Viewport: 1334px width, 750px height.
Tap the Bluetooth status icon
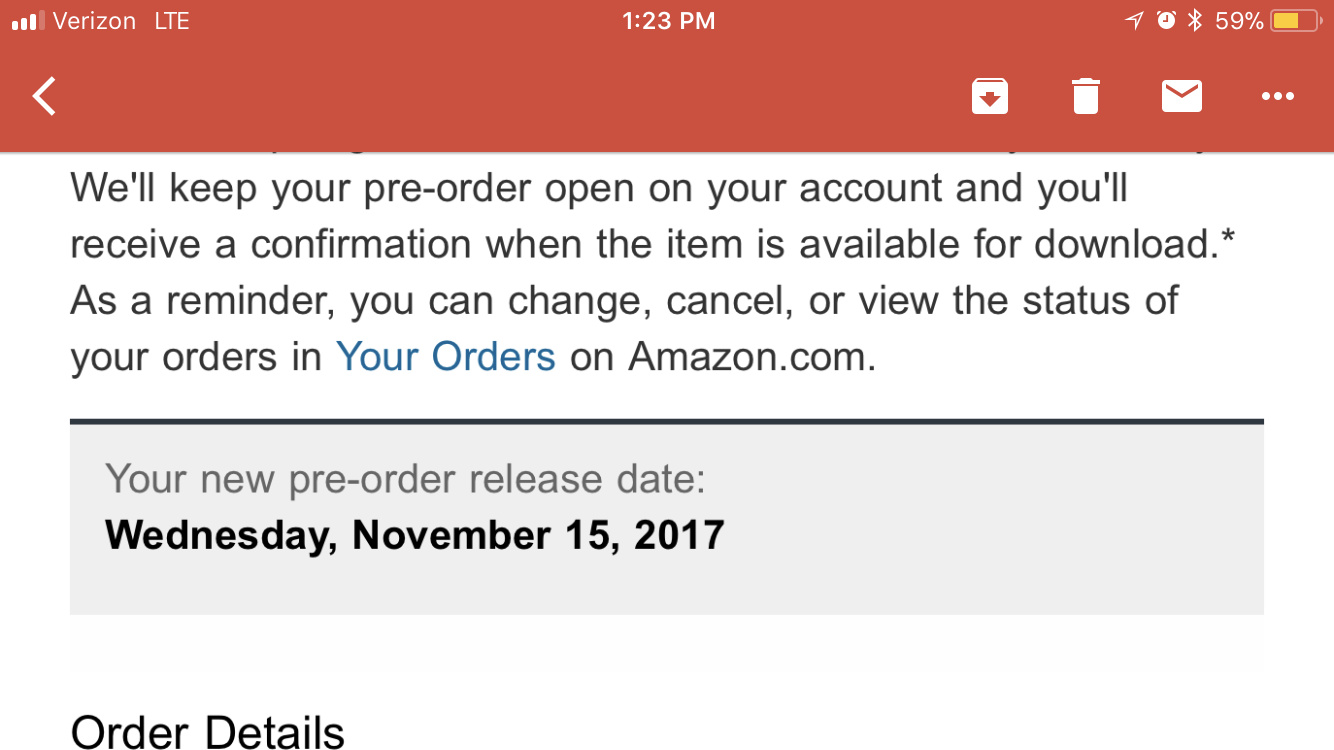(x=1194, y=21)
